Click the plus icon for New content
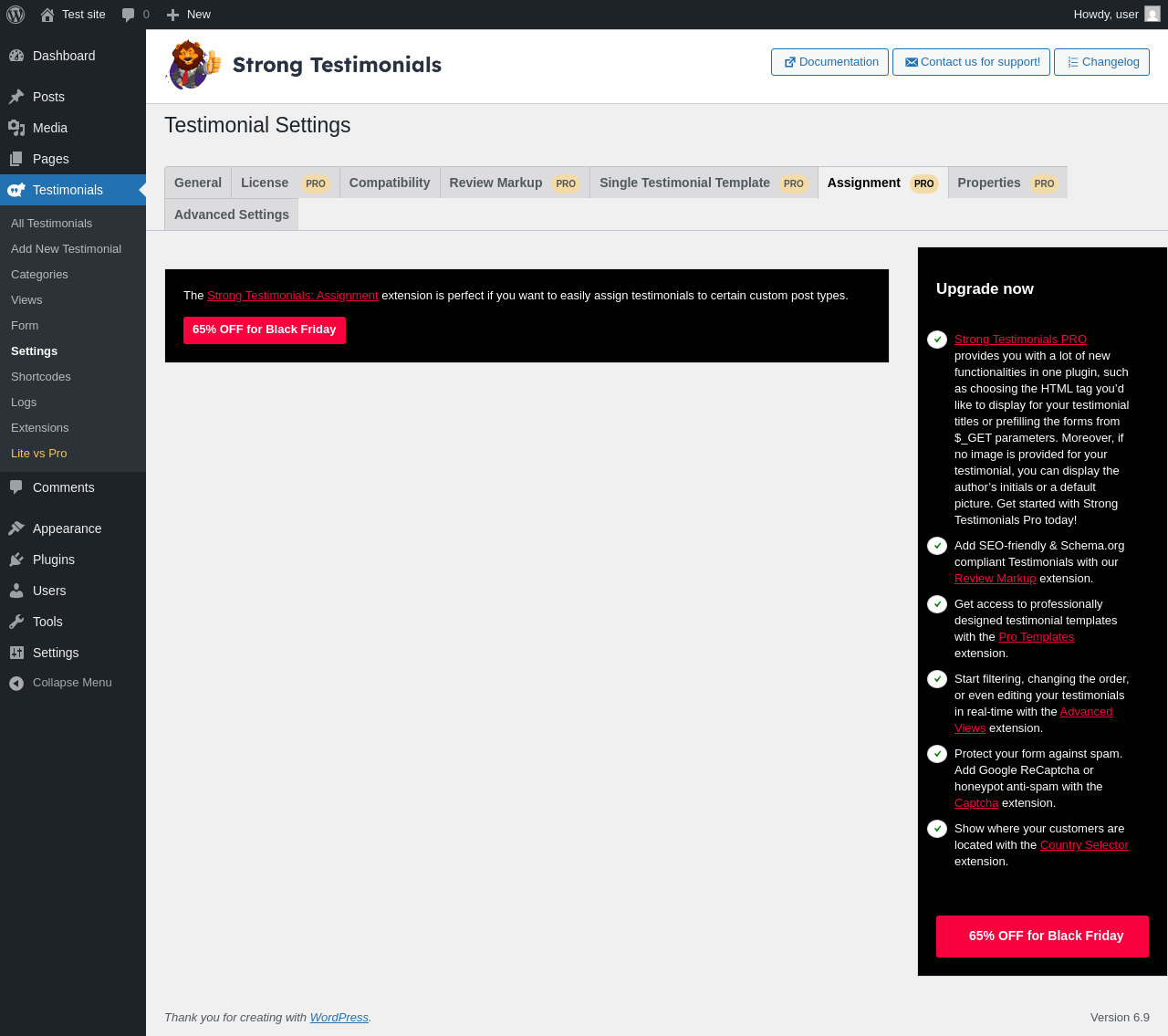This screenshot has height=1036, width=1168. 172,15
